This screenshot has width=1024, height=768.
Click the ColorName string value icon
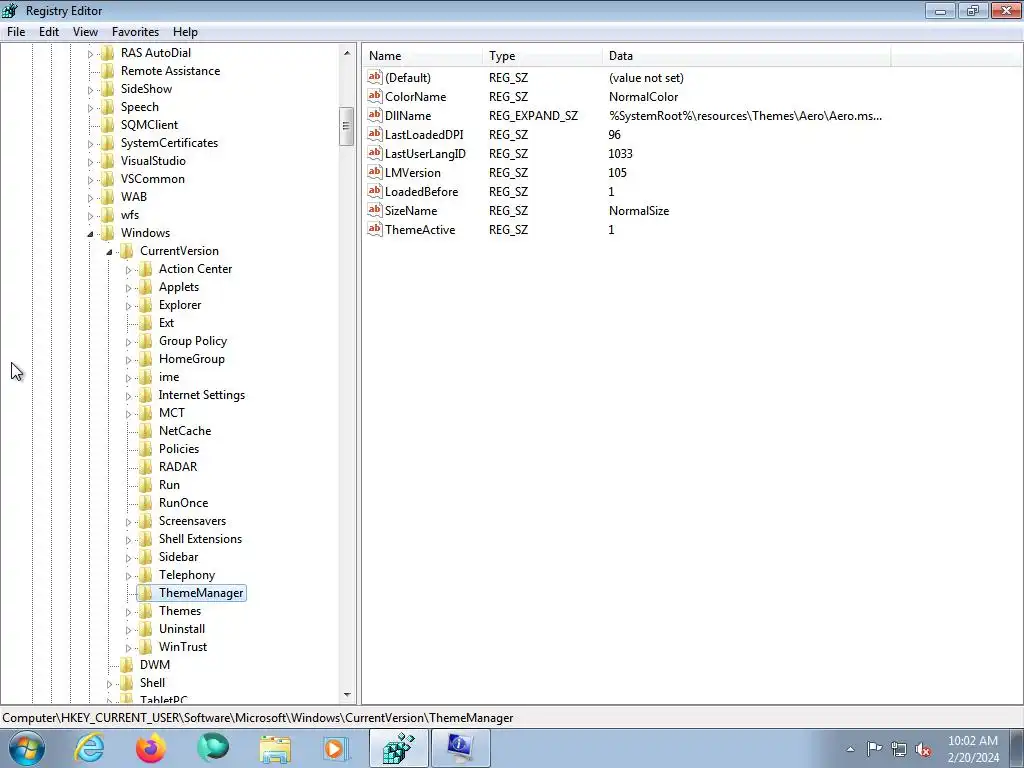(374, 96)
